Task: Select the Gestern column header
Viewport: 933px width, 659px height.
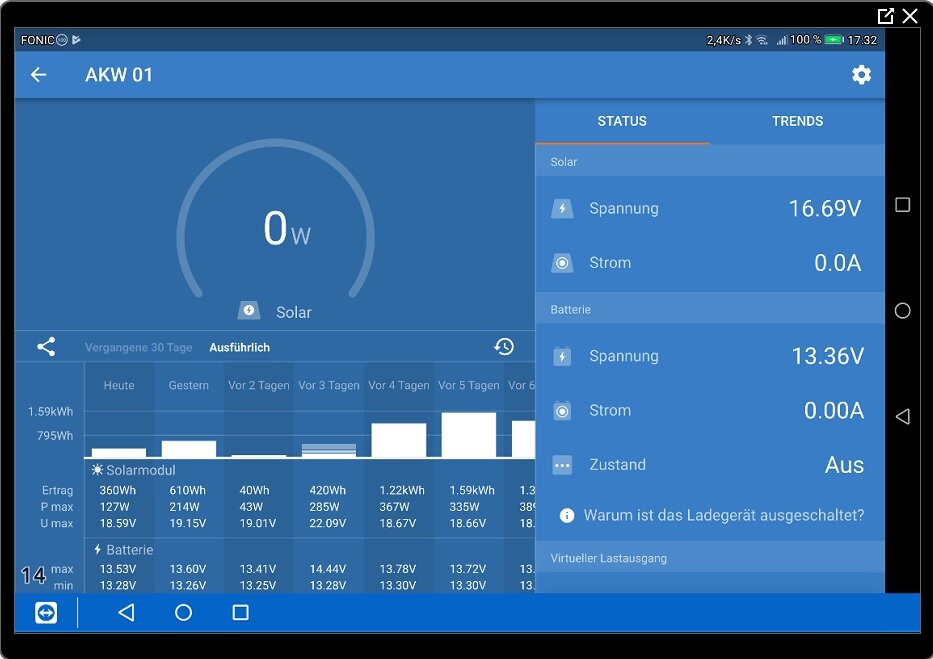Action: pyautogui.click(x=189, y=385)
